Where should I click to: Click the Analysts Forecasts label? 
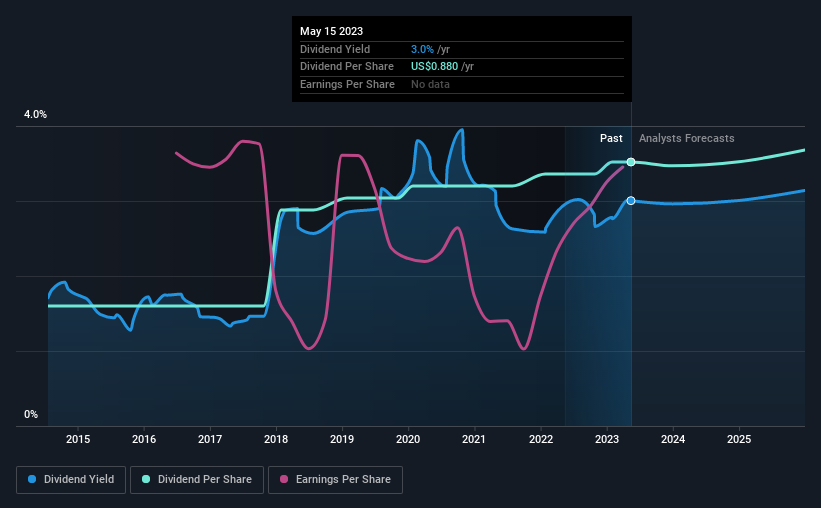click(x=686, y=138)
